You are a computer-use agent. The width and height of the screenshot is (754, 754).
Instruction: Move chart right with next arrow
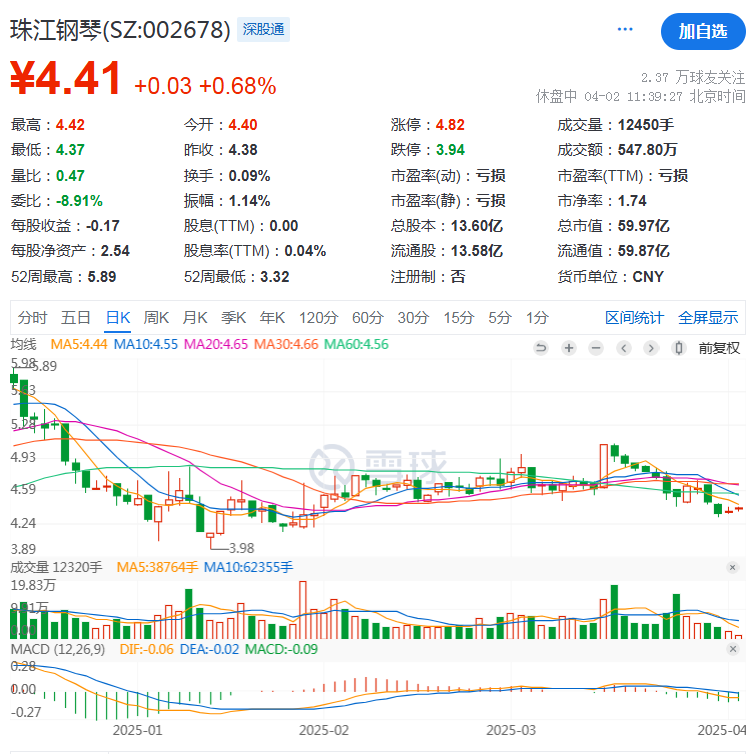[x=651, y=348]
